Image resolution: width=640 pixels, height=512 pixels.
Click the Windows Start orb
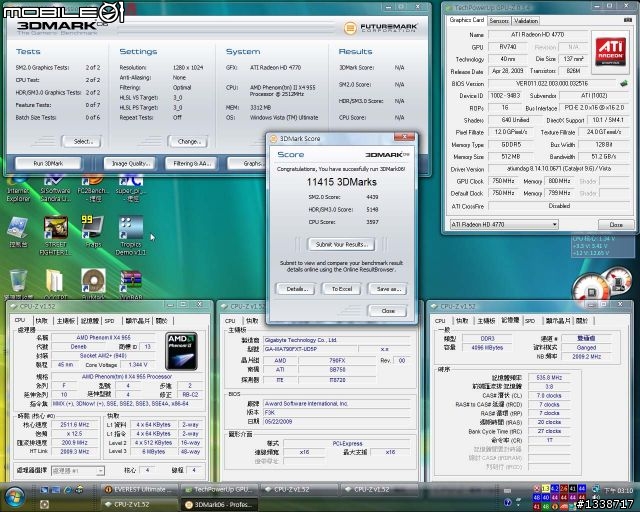13,496
